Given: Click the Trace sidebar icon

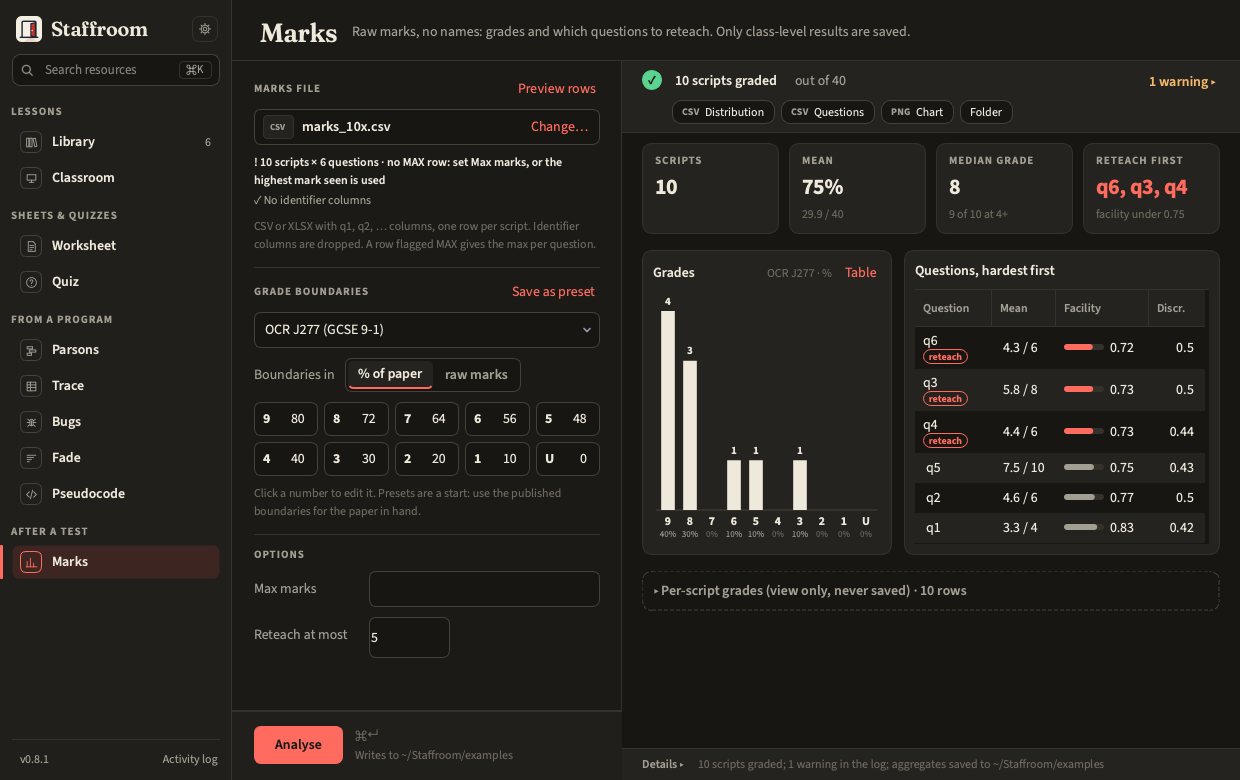Looking at the screenshot, I should [x=31, y=386].
